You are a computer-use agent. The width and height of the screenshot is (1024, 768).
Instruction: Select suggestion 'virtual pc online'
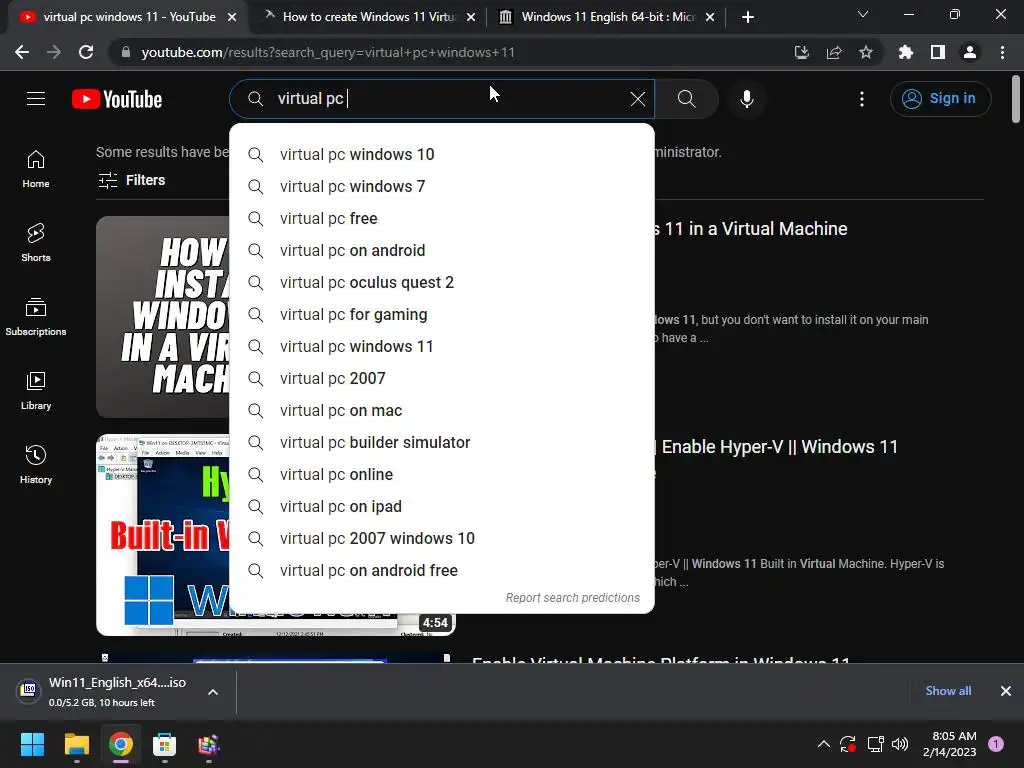tap(442, 475)
